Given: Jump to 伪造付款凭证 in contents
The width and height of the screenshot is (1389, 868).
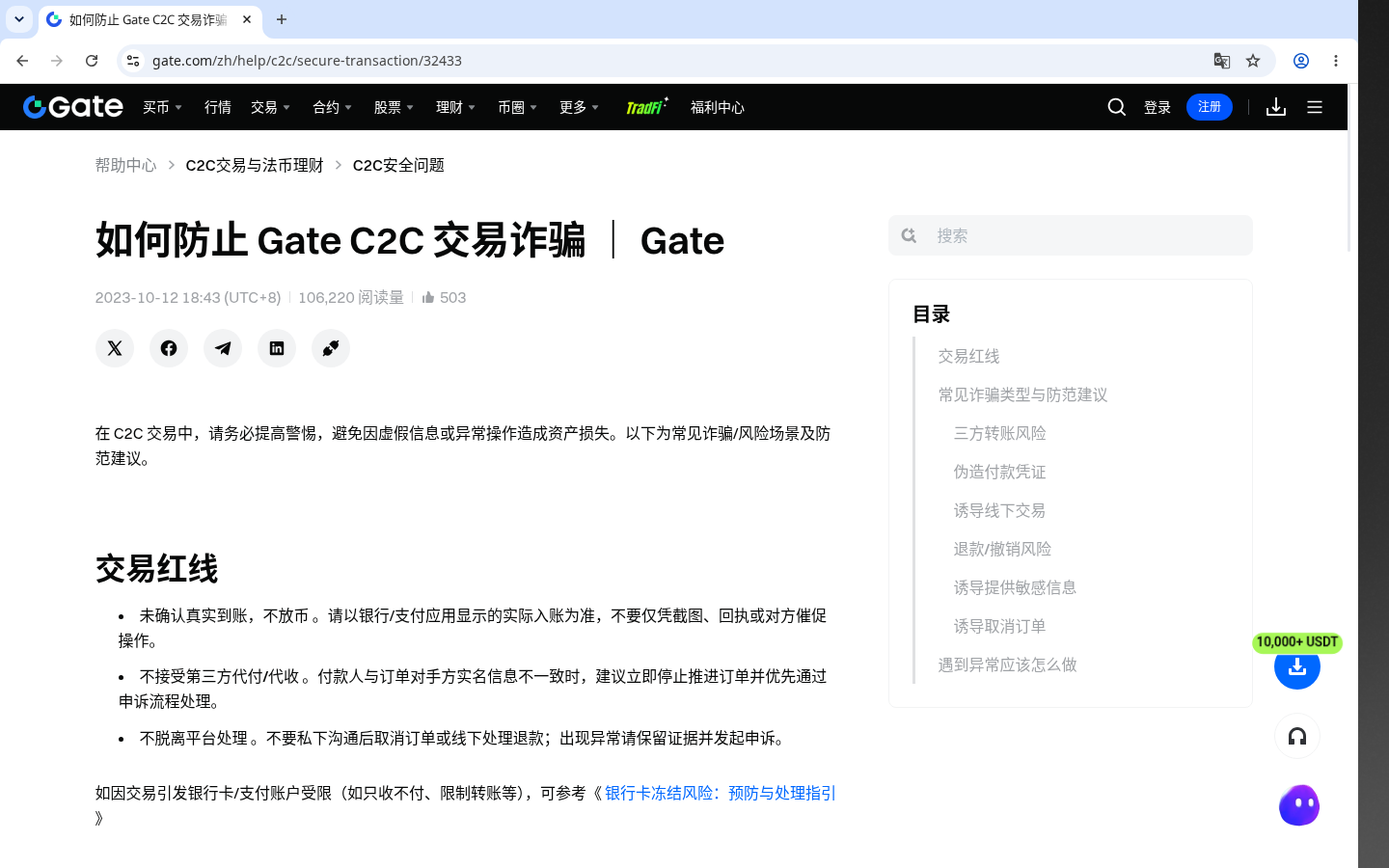Looking at the screenshot, I should (999, 472).
